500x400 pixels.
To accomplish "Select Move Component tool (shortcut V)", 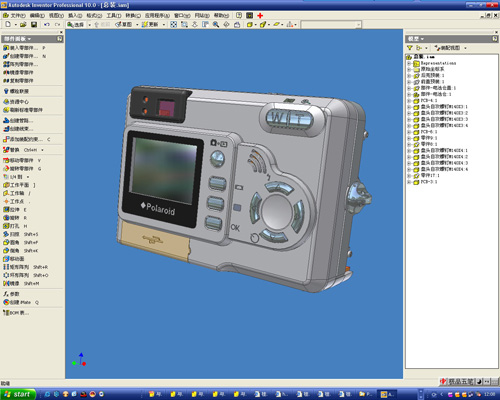I will 22,160.
